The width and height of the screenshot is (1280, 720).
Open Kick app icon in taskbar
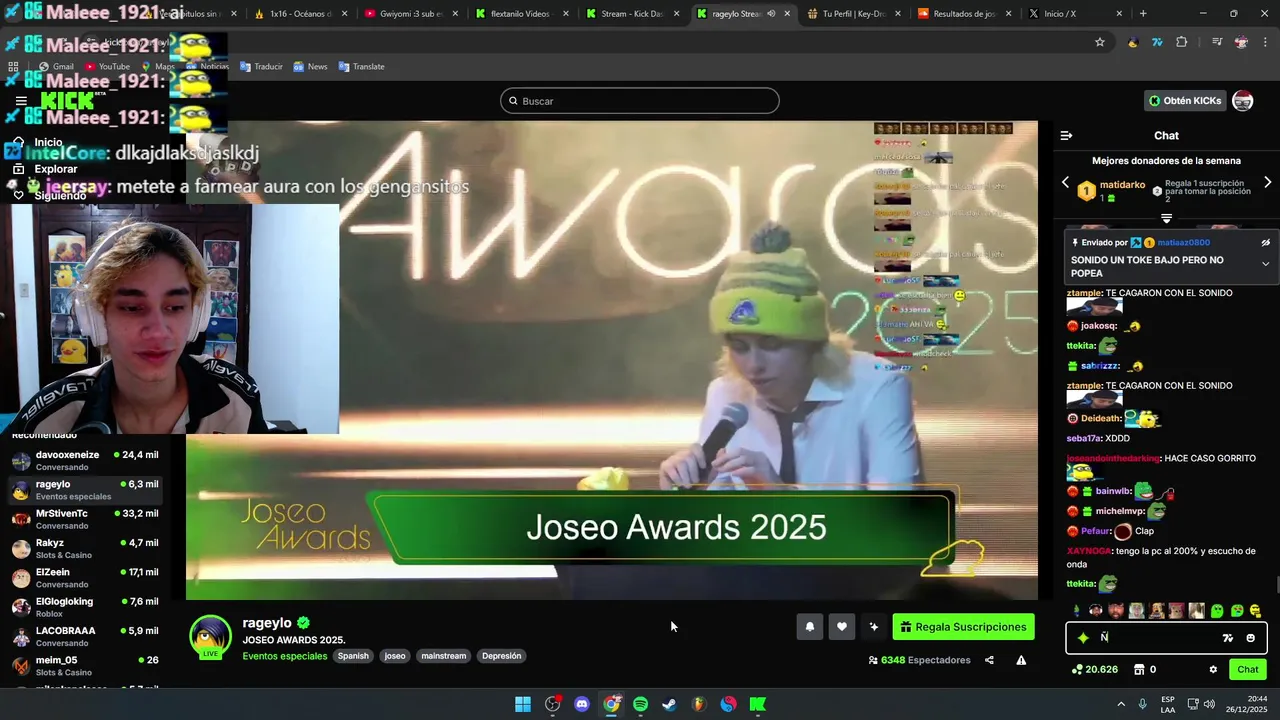(x=758, y=704)
